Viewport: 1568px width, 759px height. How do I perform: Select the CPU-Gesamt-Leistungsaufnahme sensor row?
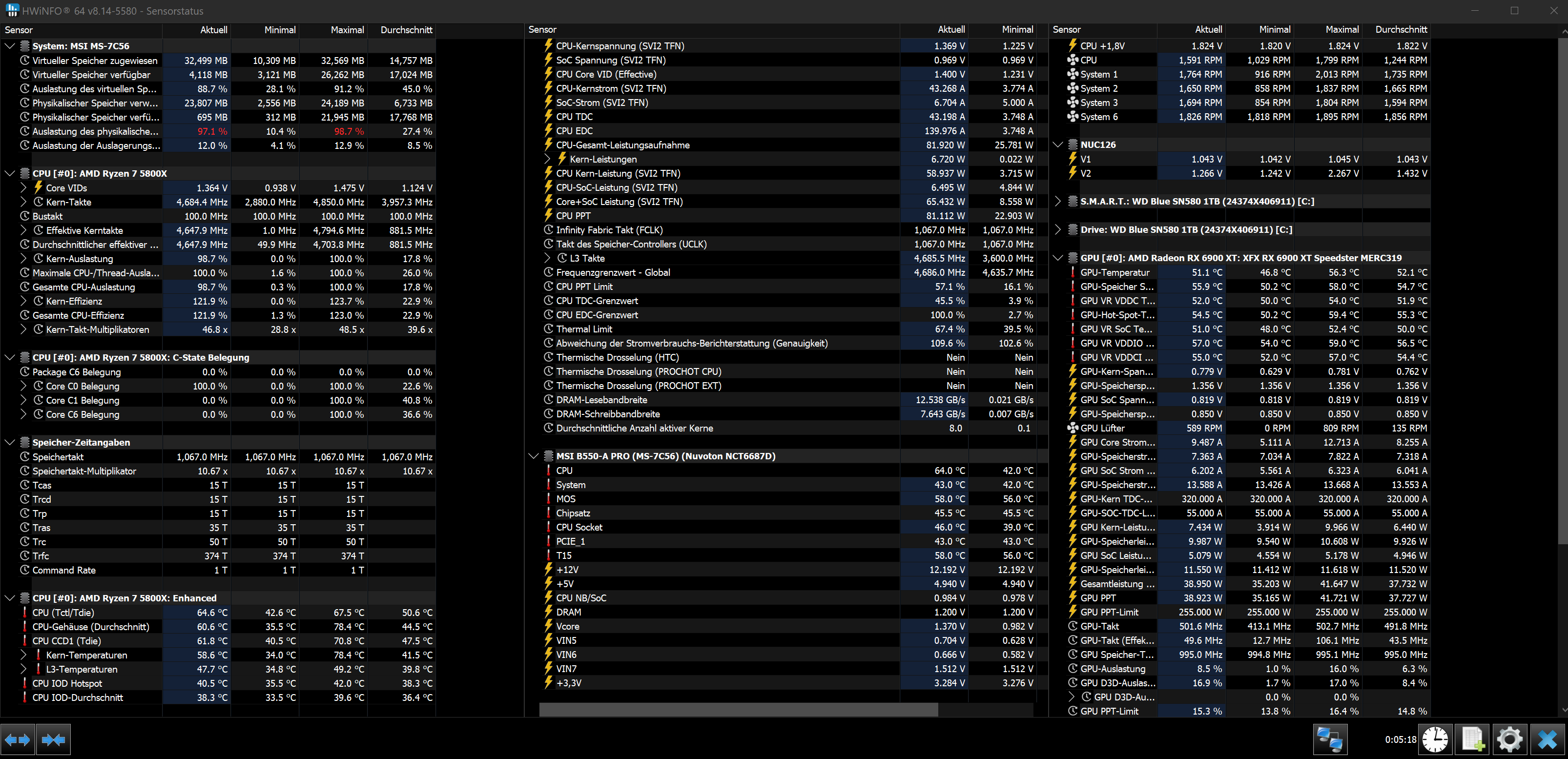622,145
